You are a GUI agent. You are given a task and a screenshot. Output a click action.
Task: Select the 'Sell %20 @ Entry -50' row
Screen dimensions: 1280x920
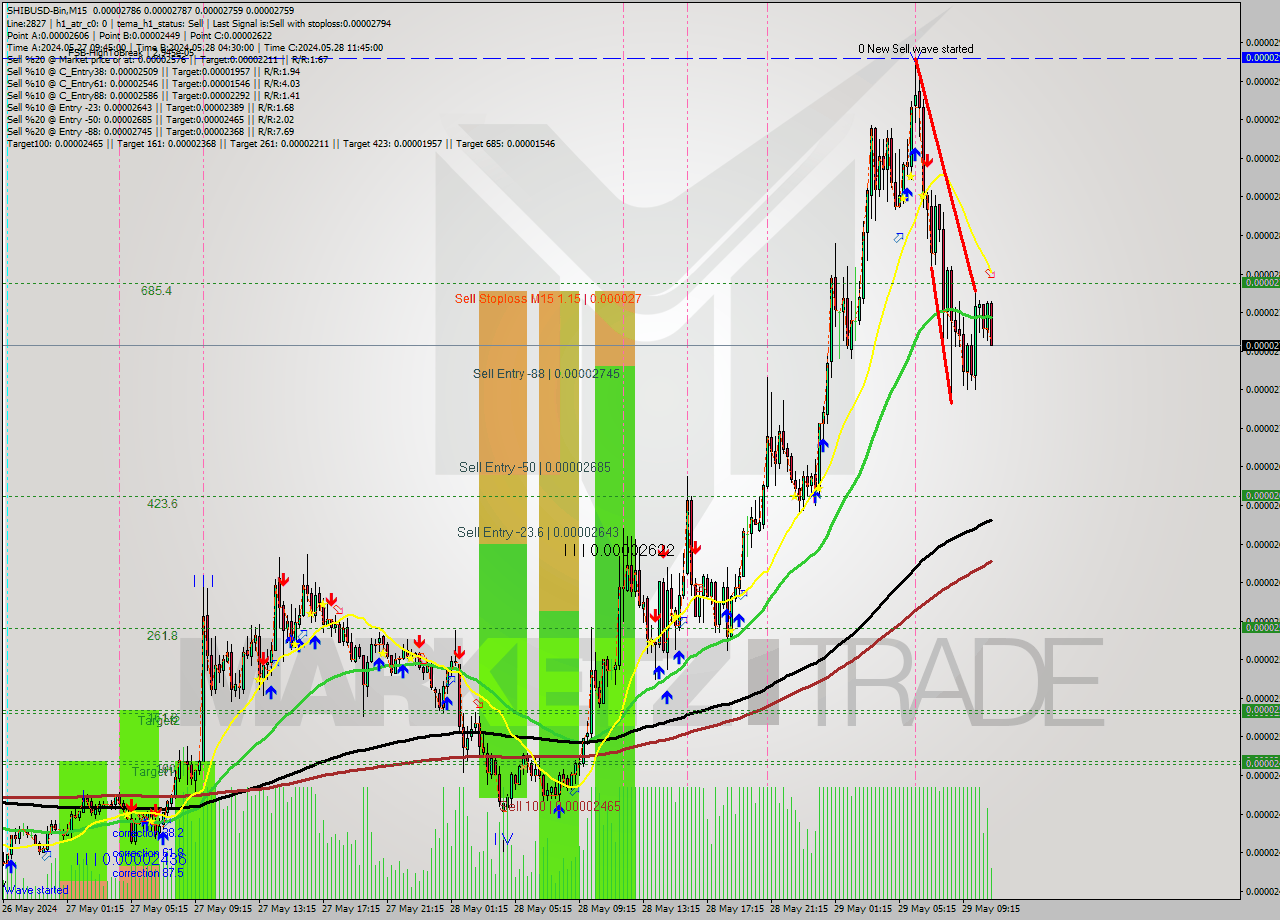(x=150, y=119)
